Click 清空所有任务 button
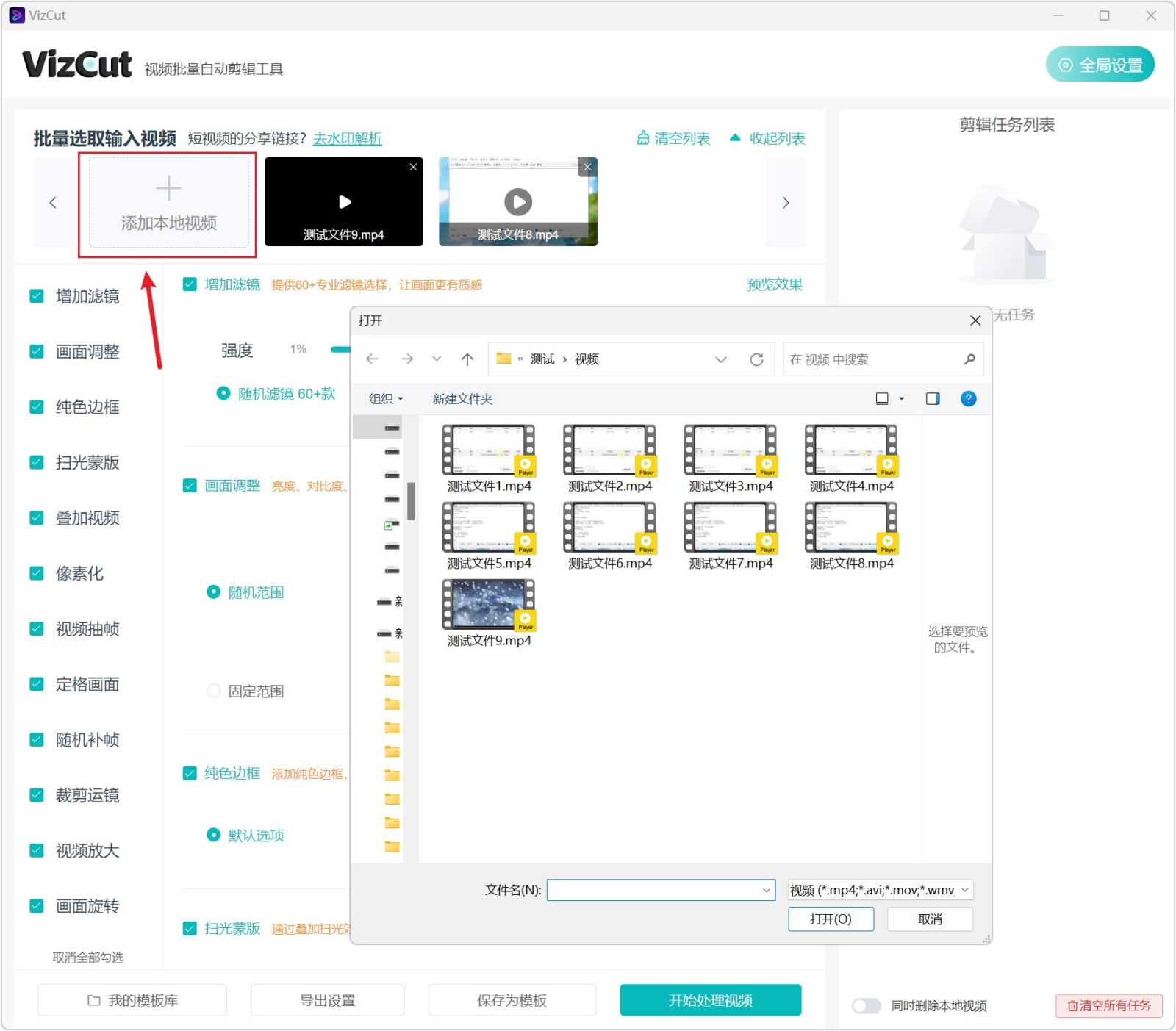Image resolution: width=1176 pixels, height=1031 pixels. pos(1109,1006)
